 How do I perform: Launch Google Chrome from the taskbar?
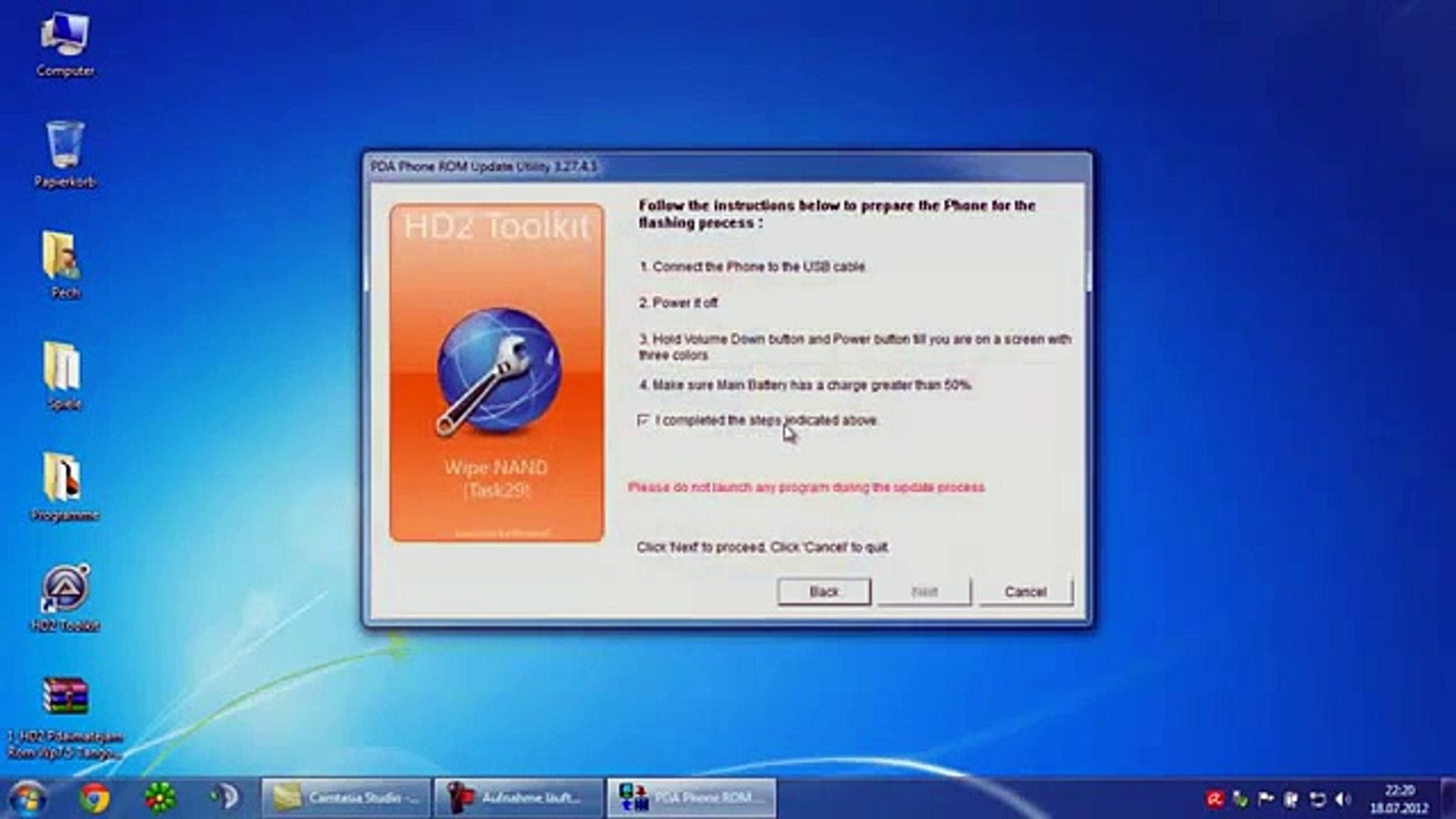(95, 798)
